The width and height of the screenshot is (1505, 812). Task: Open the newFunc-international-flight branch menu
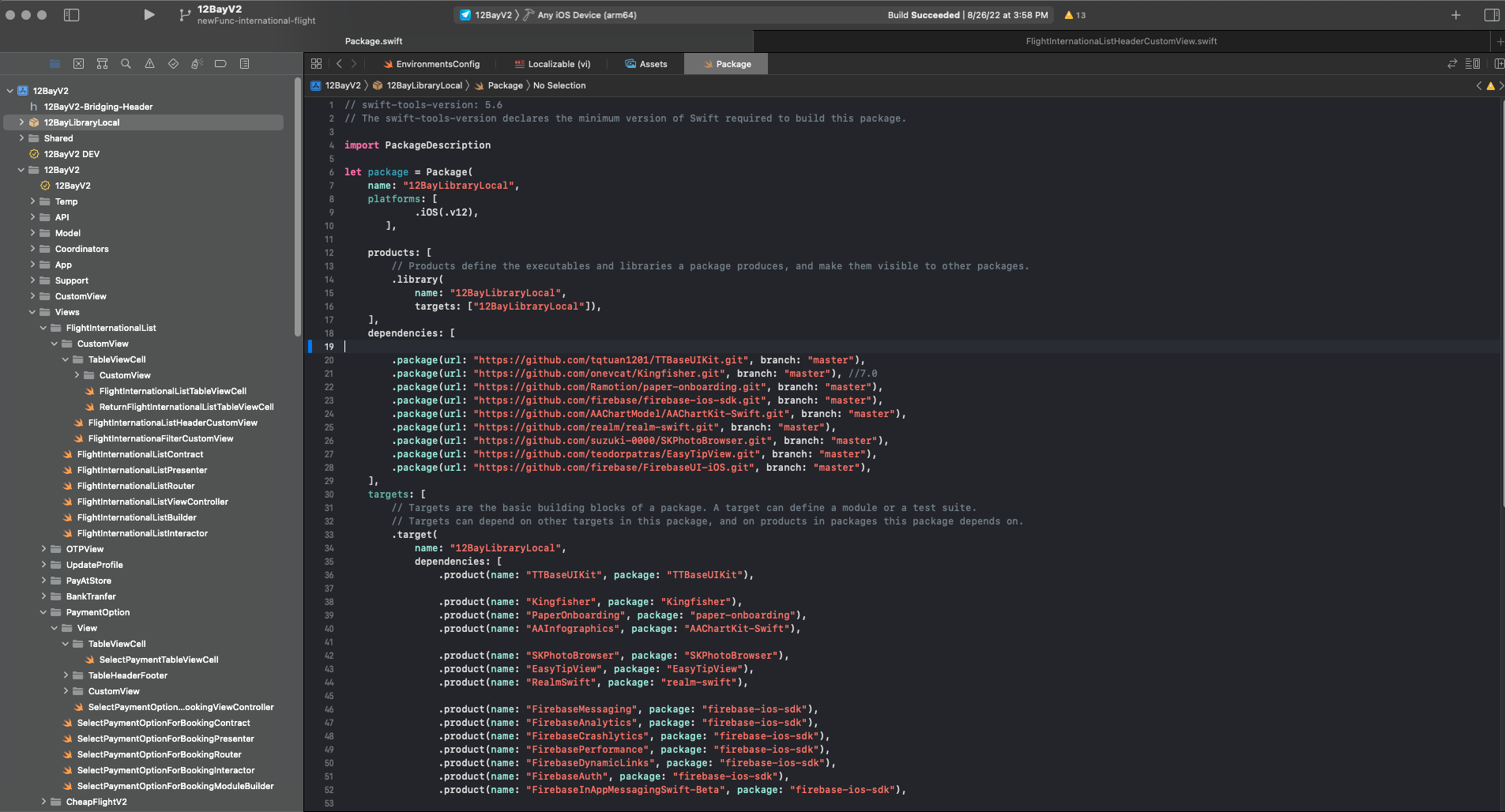(256, 21)
